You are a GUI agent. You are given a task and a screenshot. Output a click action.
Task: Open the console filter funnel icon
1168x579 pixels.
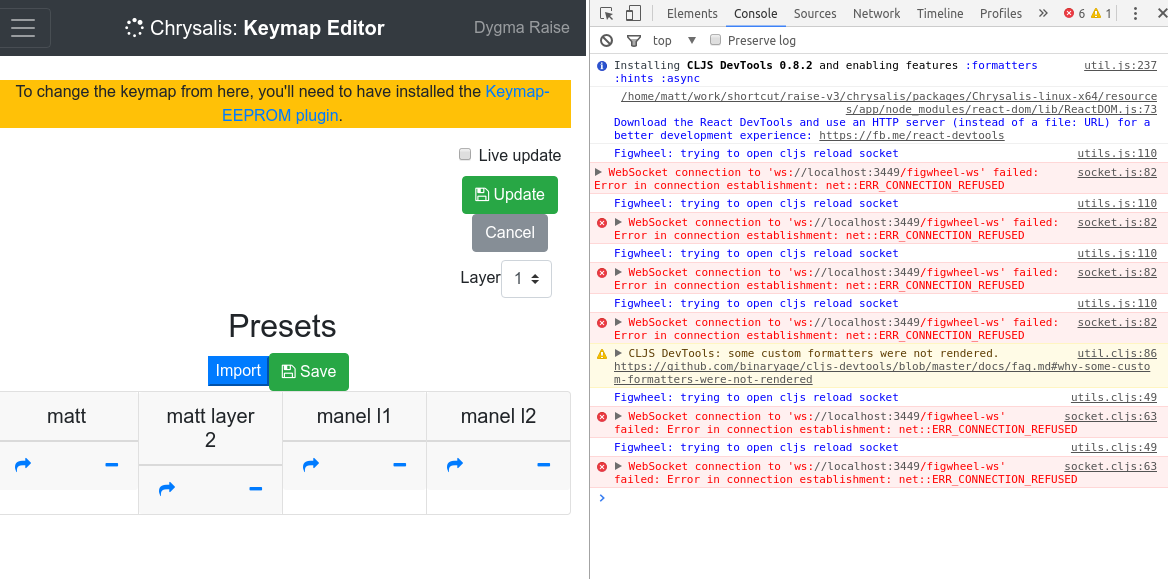tap(633, 40)
